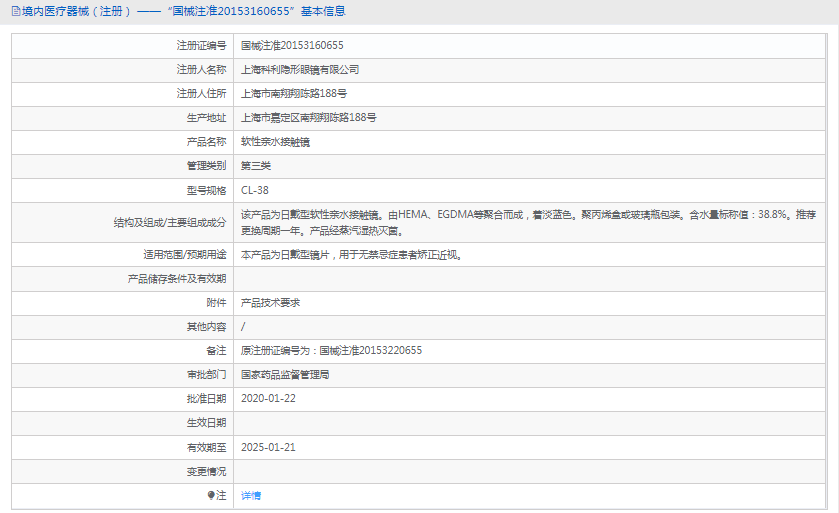Click the bulb icon beside 注 label
The image size is (839, 513).
click(x=211, y=495)
